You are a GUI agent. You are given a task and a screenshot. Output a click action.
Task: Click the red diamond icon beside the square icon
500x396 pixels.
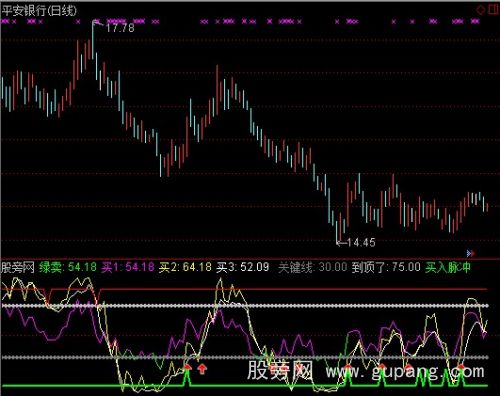(x=480, y=10)
